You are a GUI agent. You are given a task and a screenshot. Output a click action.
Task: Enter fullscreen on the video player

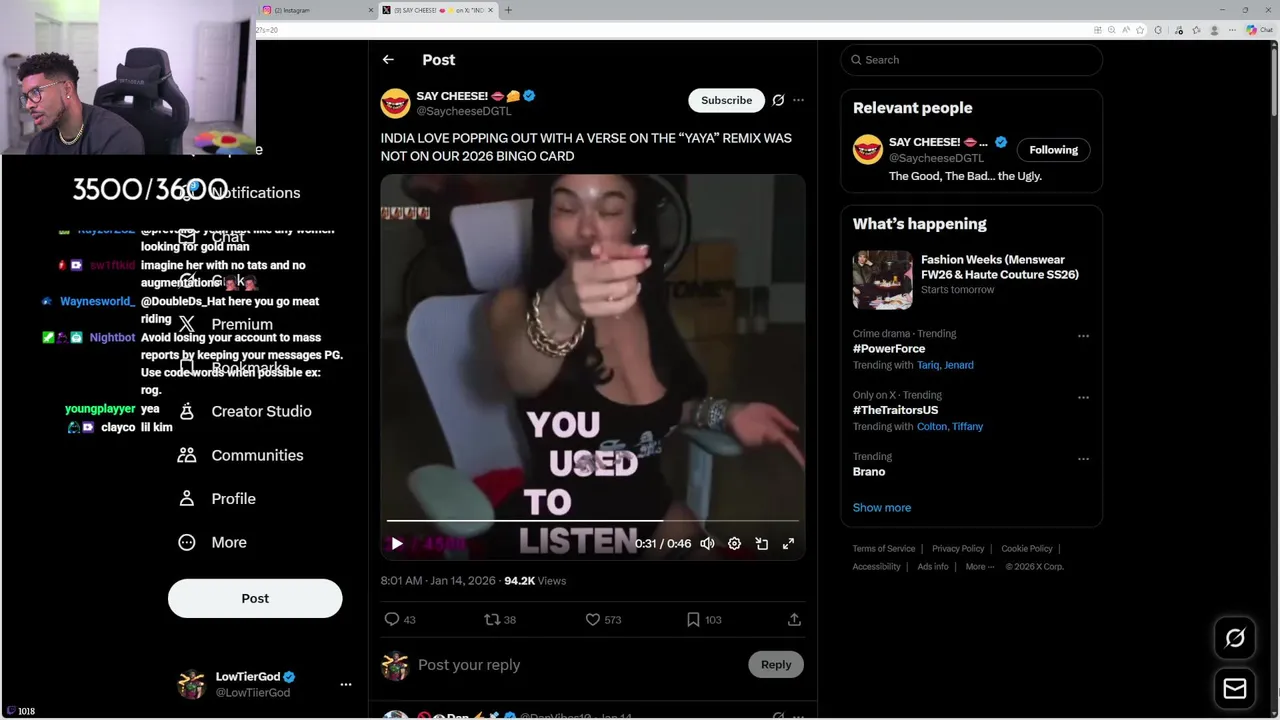(x=788, y=544)
